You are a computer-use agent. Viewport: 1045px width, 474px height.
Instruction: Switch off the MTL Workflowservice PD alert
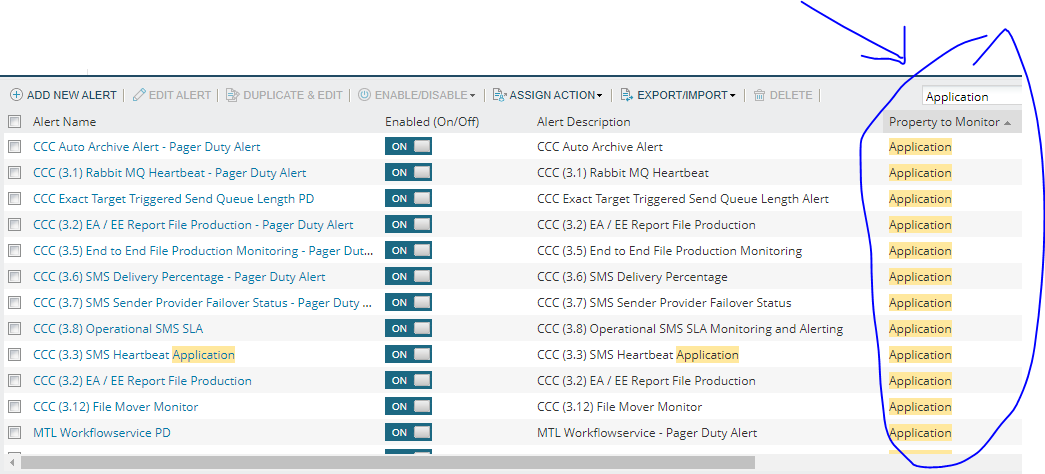click(x=408, y=433)
